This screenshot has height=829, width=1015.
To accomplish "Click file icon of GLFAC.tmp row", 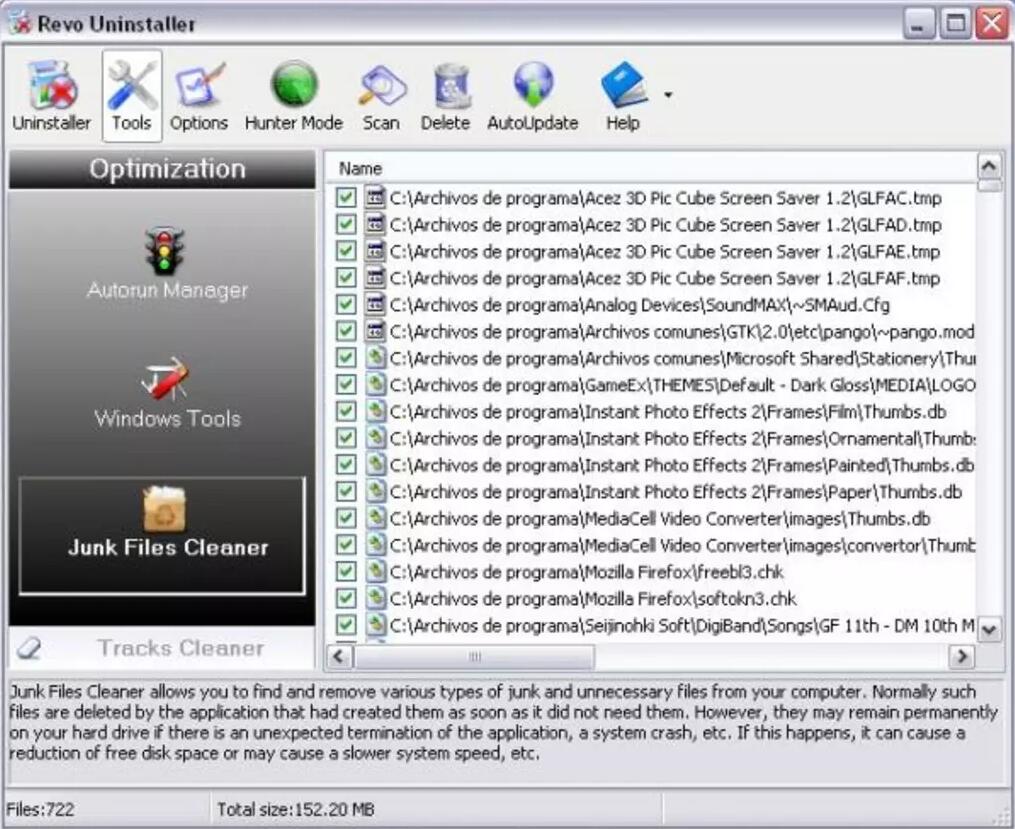I will tap(375, 197).
